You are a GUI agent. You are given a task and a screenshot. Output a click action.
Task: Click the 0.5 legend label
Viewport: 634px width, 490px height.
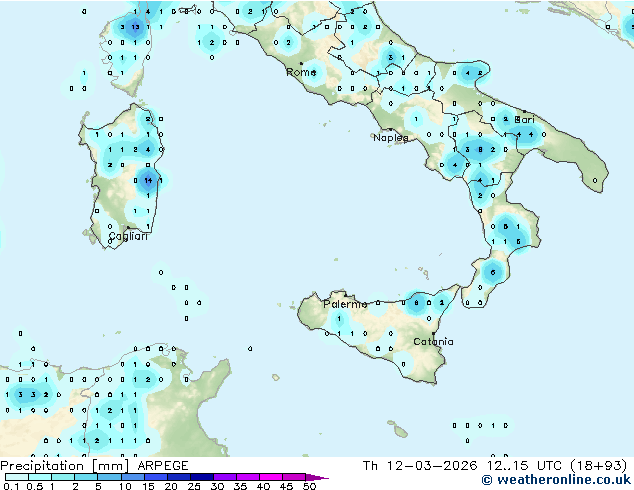(34, 486)
